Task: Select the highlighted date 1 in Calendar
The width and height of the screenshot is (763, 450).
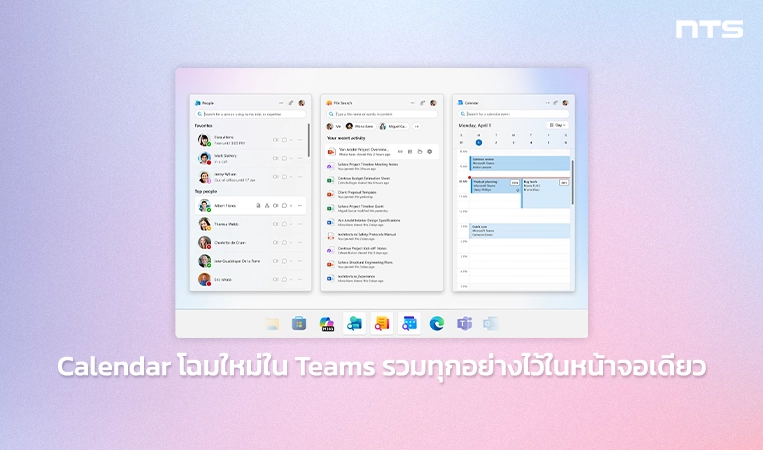Action: click(x=479, y=143)
